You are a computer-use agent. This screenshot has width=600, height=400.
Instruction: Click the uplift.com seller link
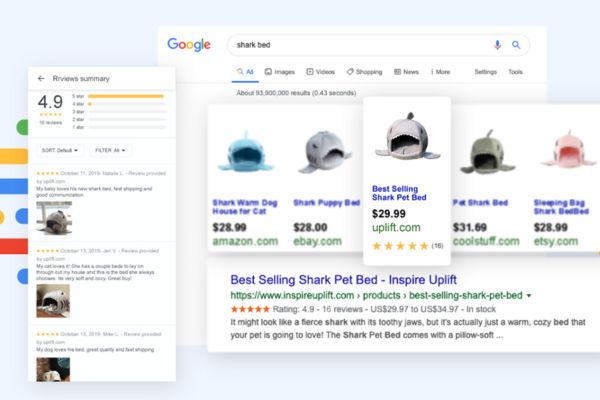coord(396,227)
